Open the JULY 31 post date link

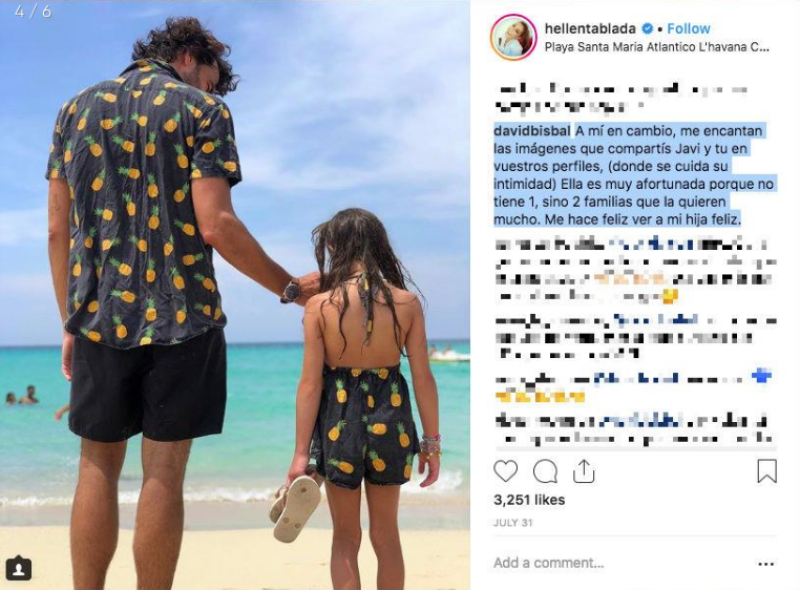coord(513,523)
